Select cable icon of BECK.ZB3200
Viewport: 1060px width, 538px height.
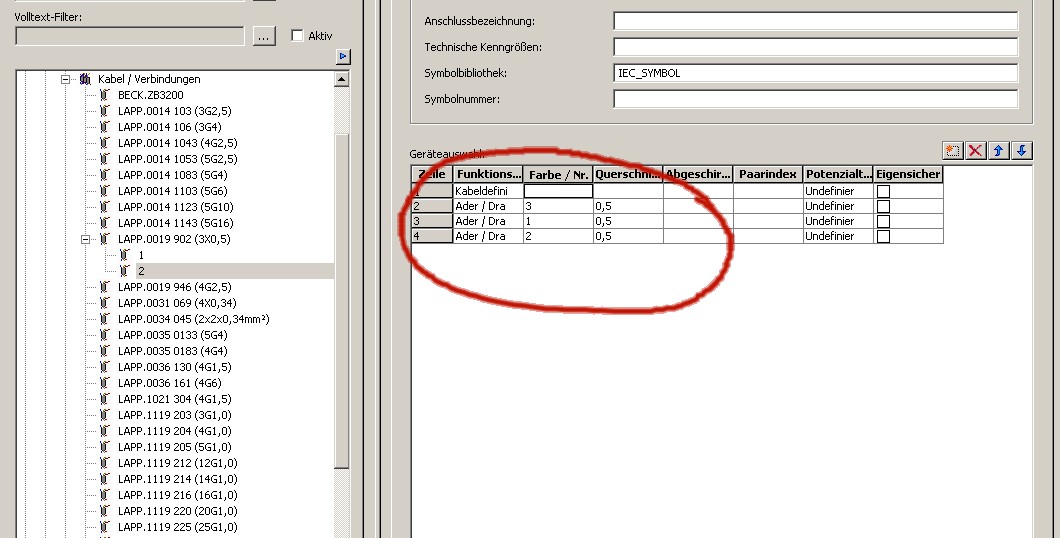[105, 95]
